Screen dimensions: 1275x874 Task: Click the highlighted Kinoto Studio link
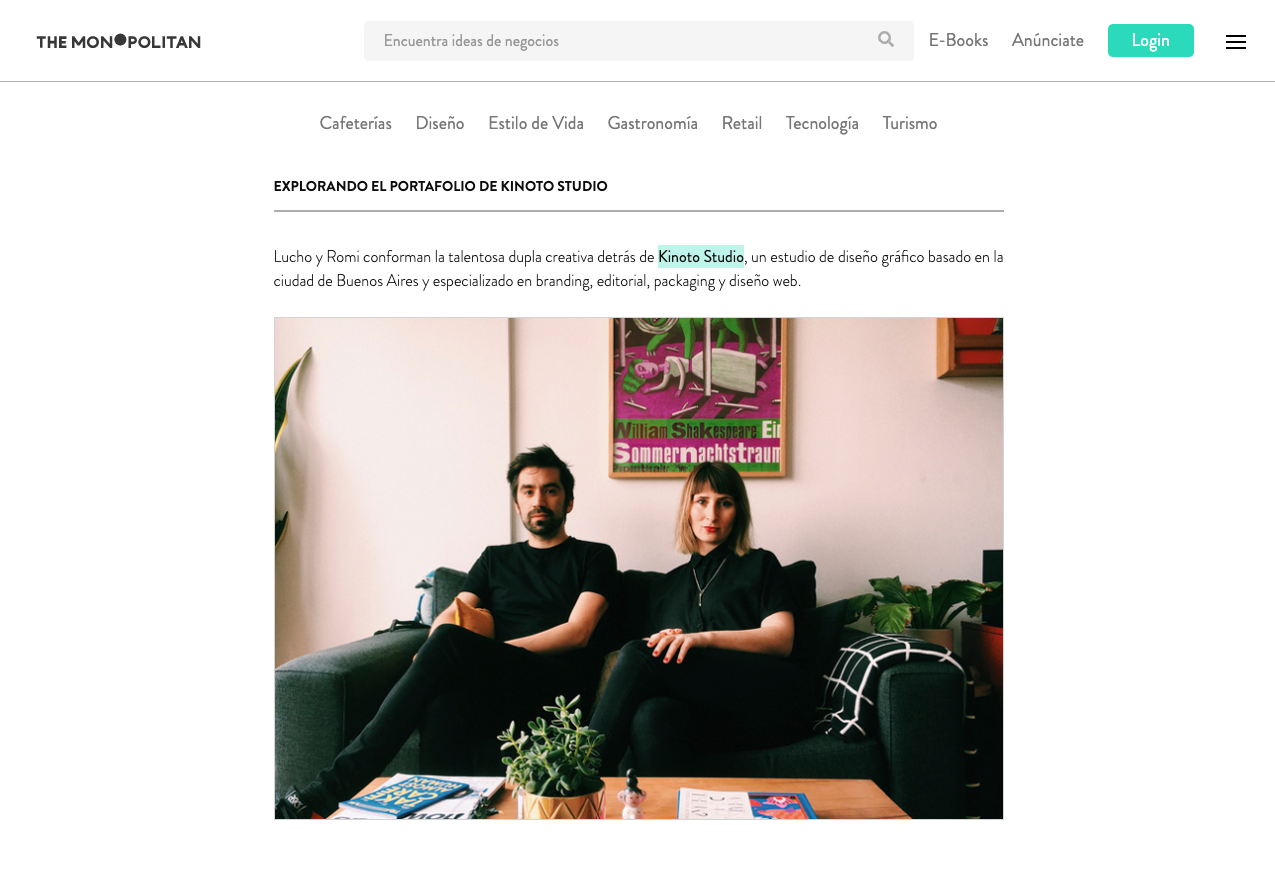click(701, 257)
